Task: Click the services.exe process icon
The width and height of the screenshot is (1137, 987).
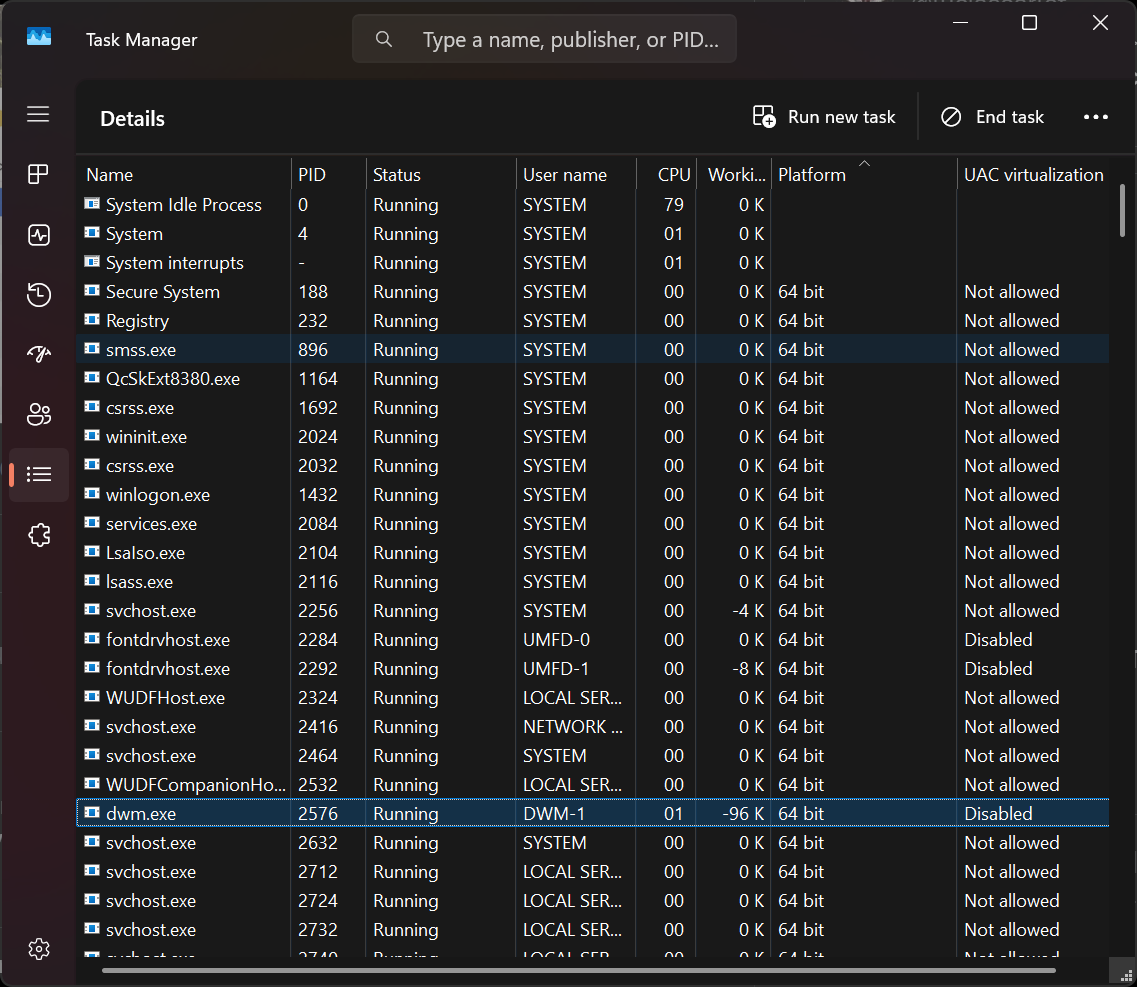Action: [x=92, y=523]
